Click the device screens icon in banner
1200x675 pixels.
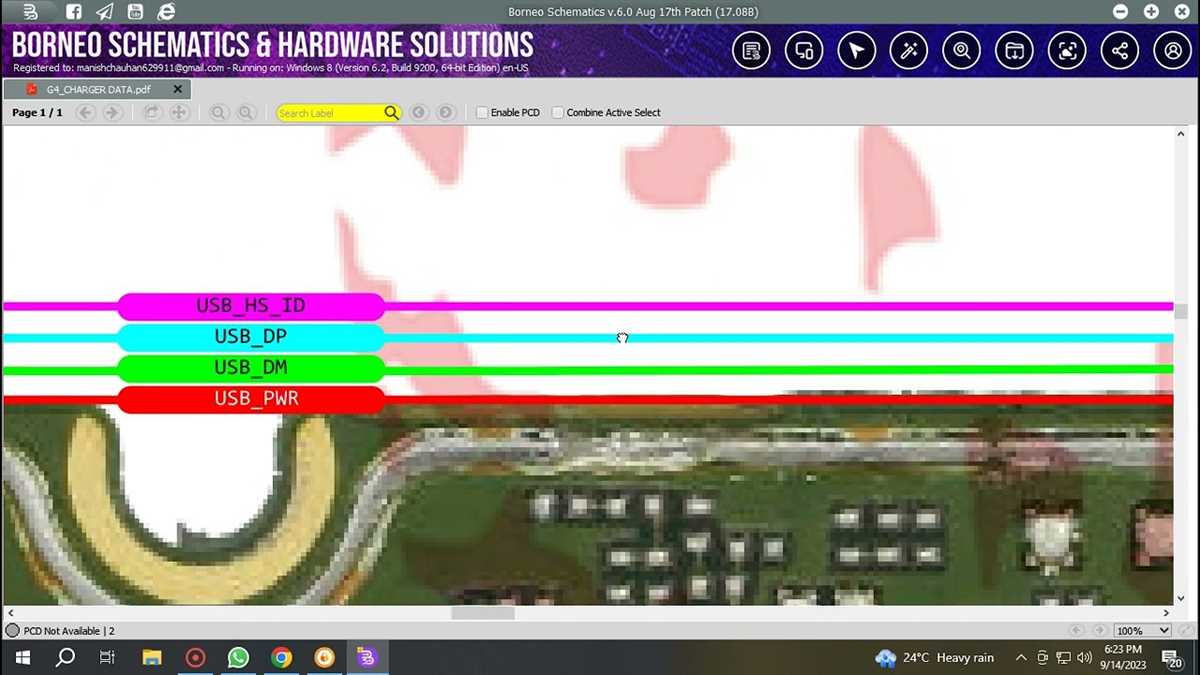click(804, 50)
